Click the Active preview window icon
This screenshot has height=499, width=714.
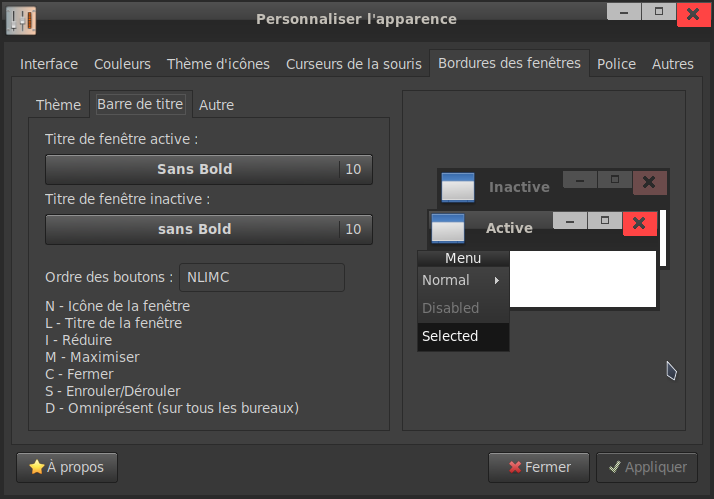[448, 228]
